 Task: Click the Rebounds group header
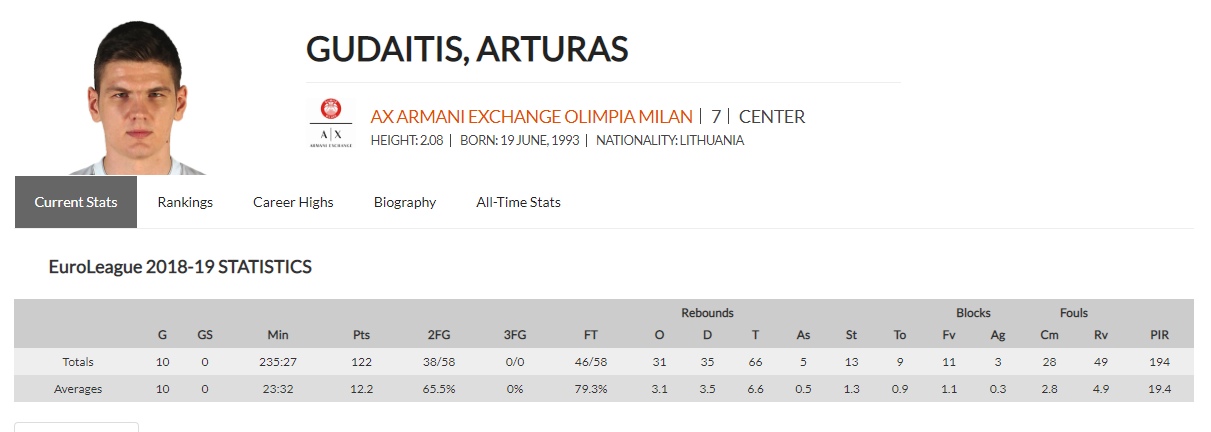pos(707,313)
